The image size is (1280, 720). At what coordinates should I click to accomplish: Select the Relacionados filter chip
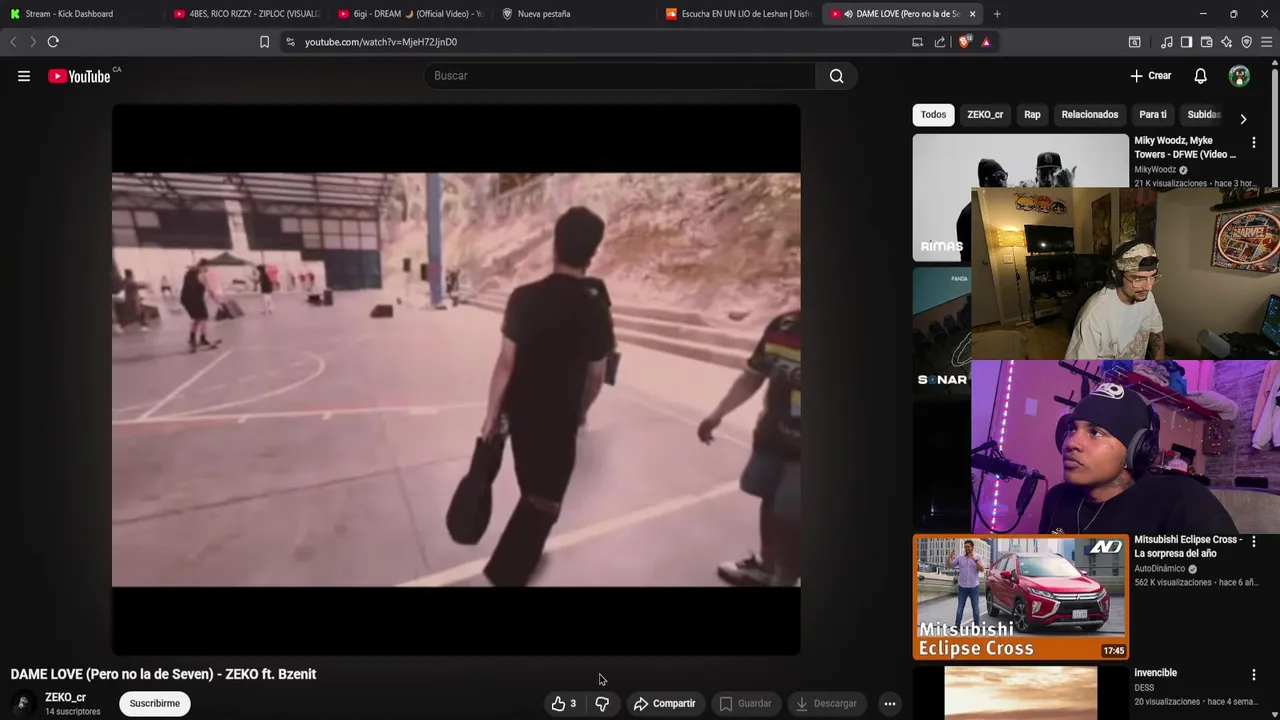pos(1089,114)
